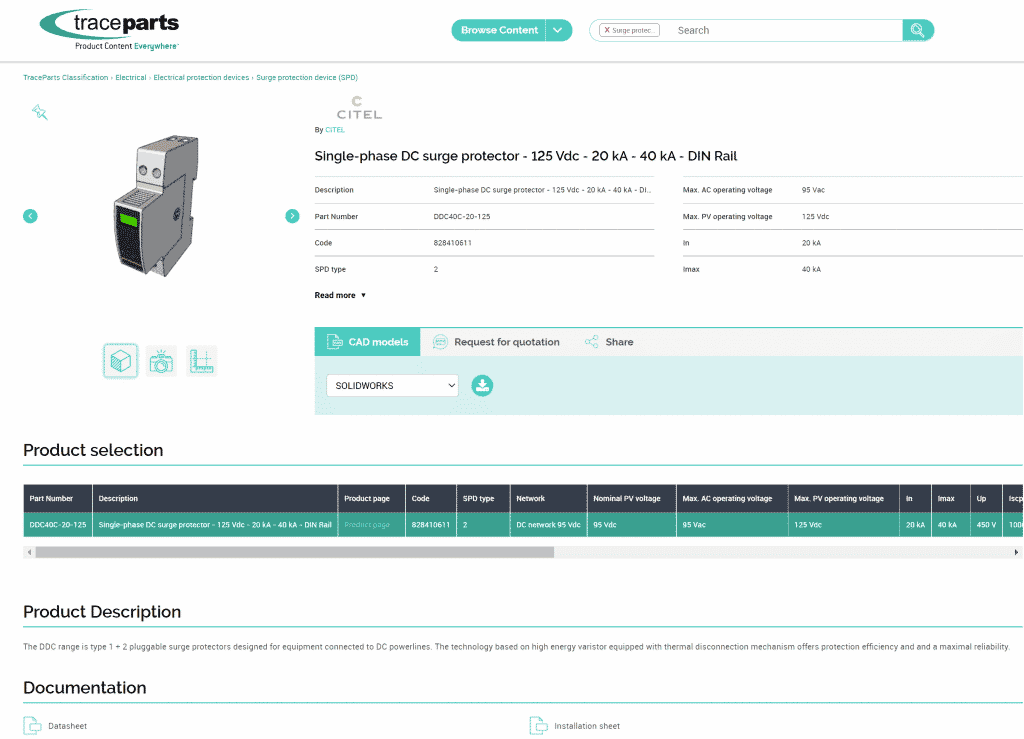The width and height of the screenshot is (1024, 739).
Task: Select the photo camera view thumbnail
Action: (161, 361)
